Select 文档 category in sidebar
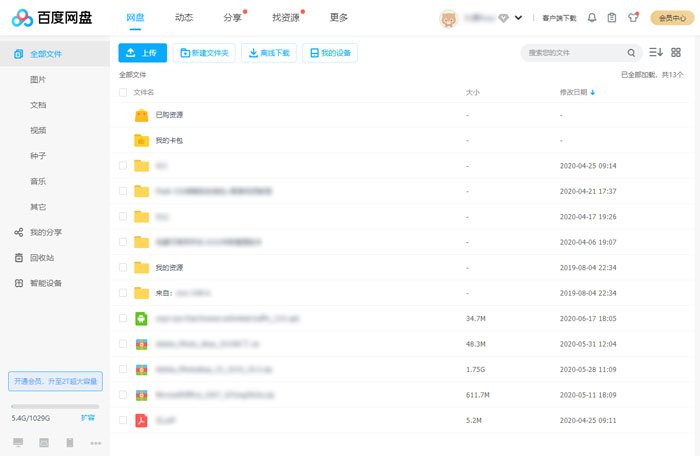This screenshot has height=456, width=700. click(38, 105)
